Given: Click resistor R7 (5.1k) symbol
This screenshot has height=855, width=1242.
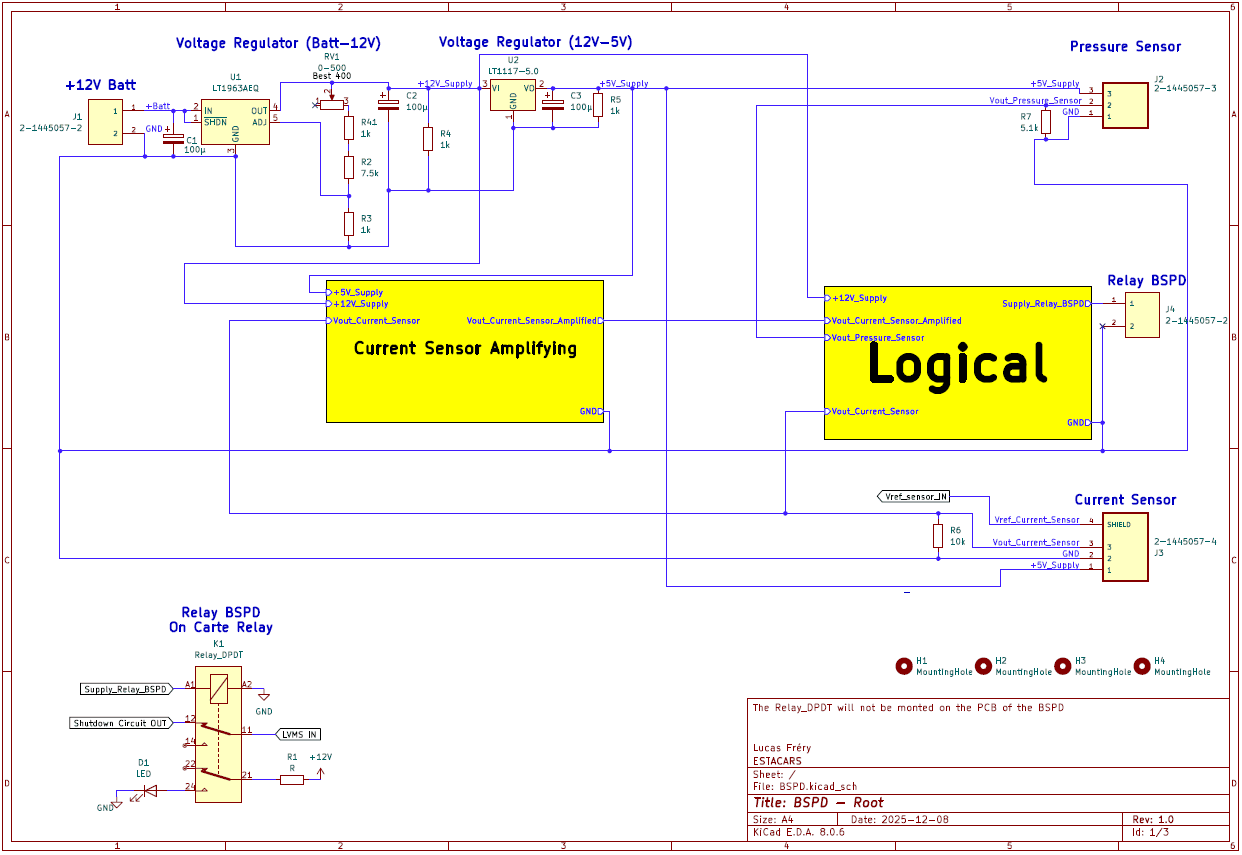Looking at the screenshot, I should click(x=1046, y=122).
